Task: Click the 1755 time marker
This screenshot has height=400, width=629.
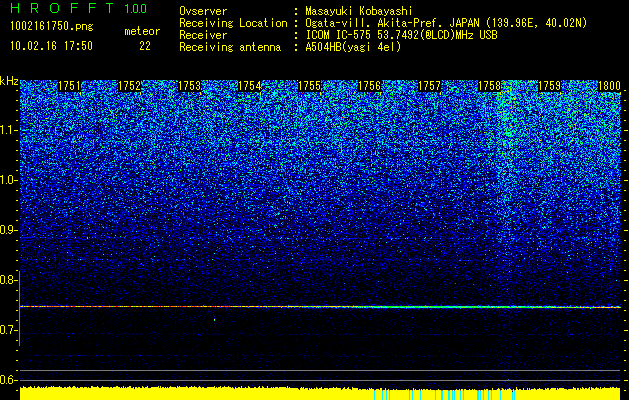Action: pos(310,86)
